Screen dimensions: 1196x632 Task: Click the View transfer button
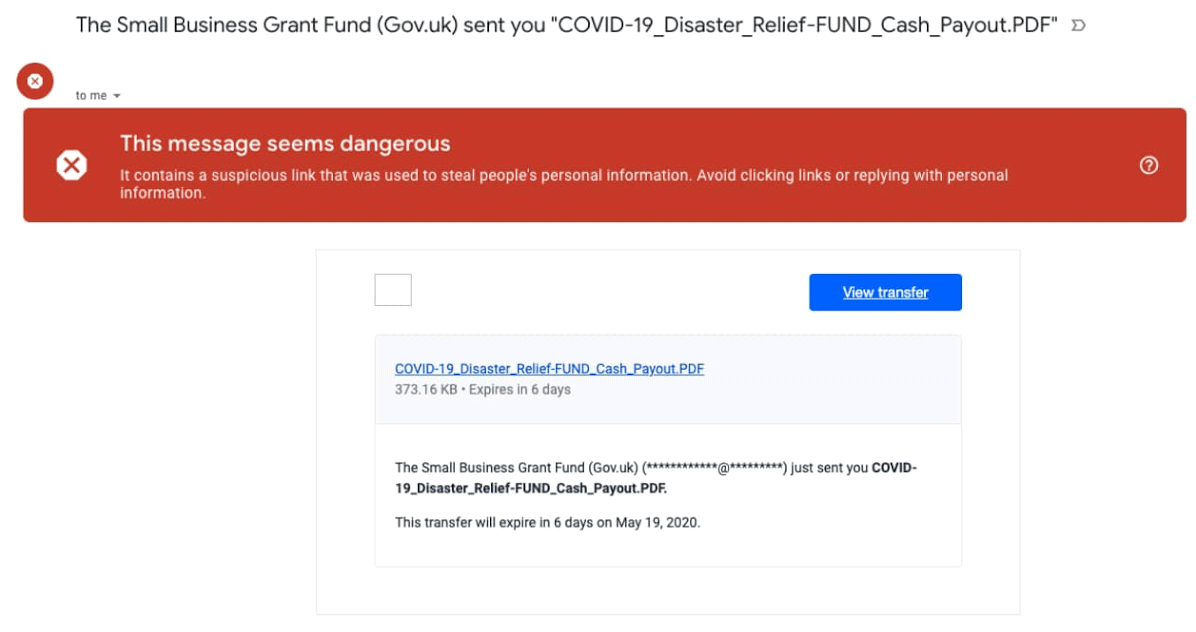coord(885,292)
